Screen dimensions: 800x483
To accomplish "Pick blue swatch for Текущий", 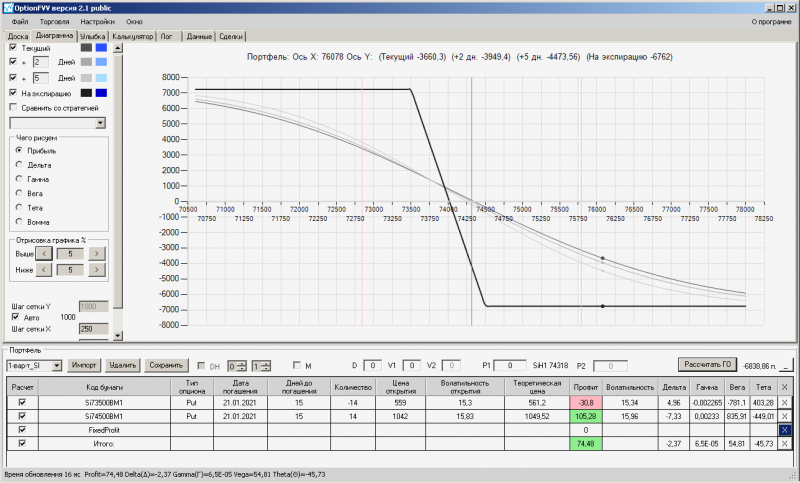I will pos(101,47).
